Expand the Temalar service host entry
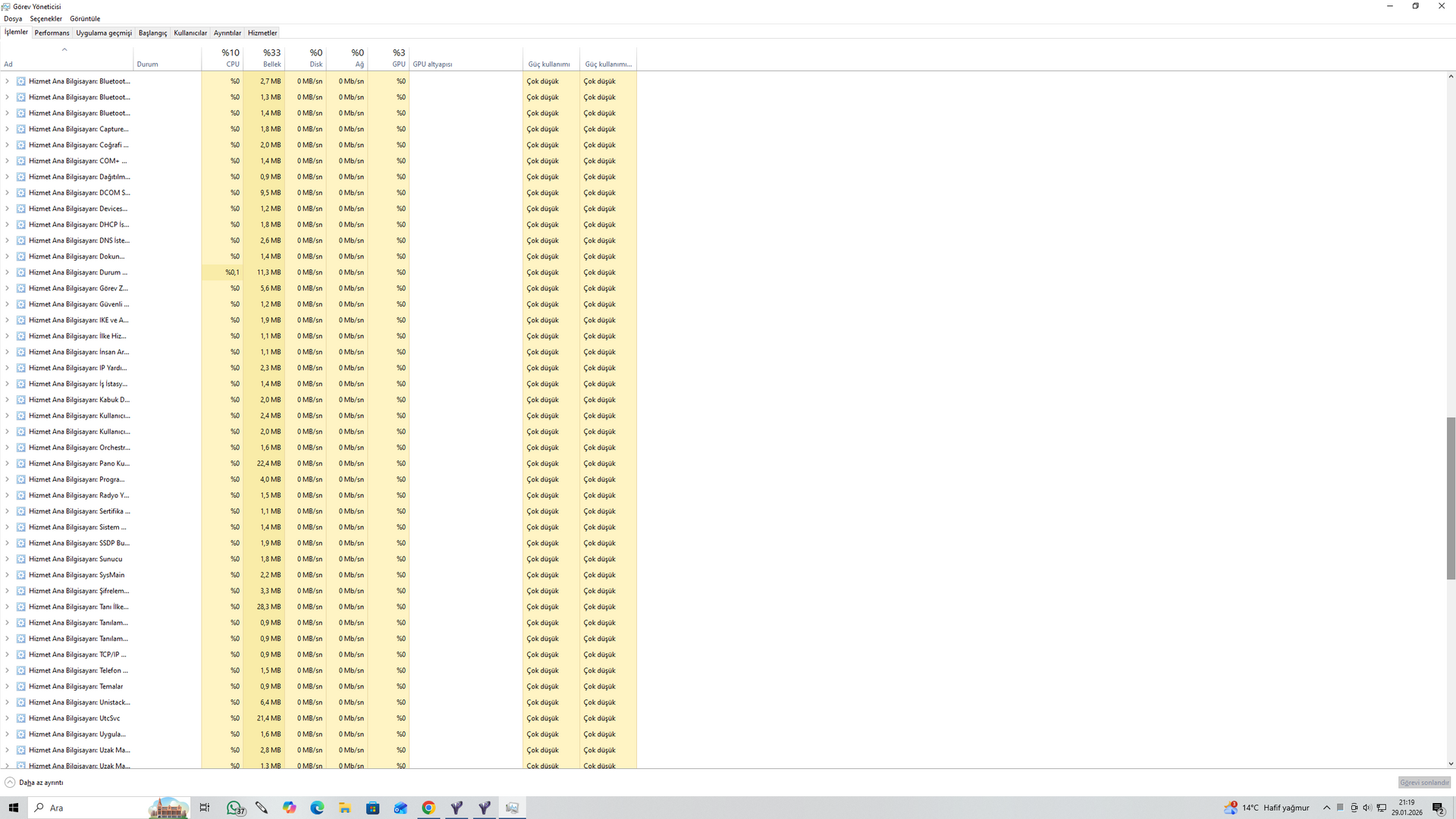 (8, 686)
